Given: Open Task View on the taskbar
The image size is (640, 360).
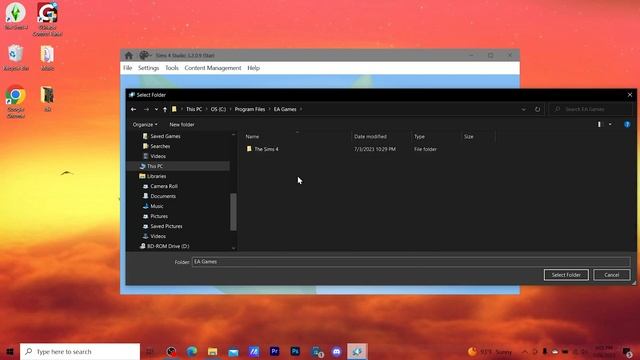Looking at the screenshot, I should (x=150, y=351).
